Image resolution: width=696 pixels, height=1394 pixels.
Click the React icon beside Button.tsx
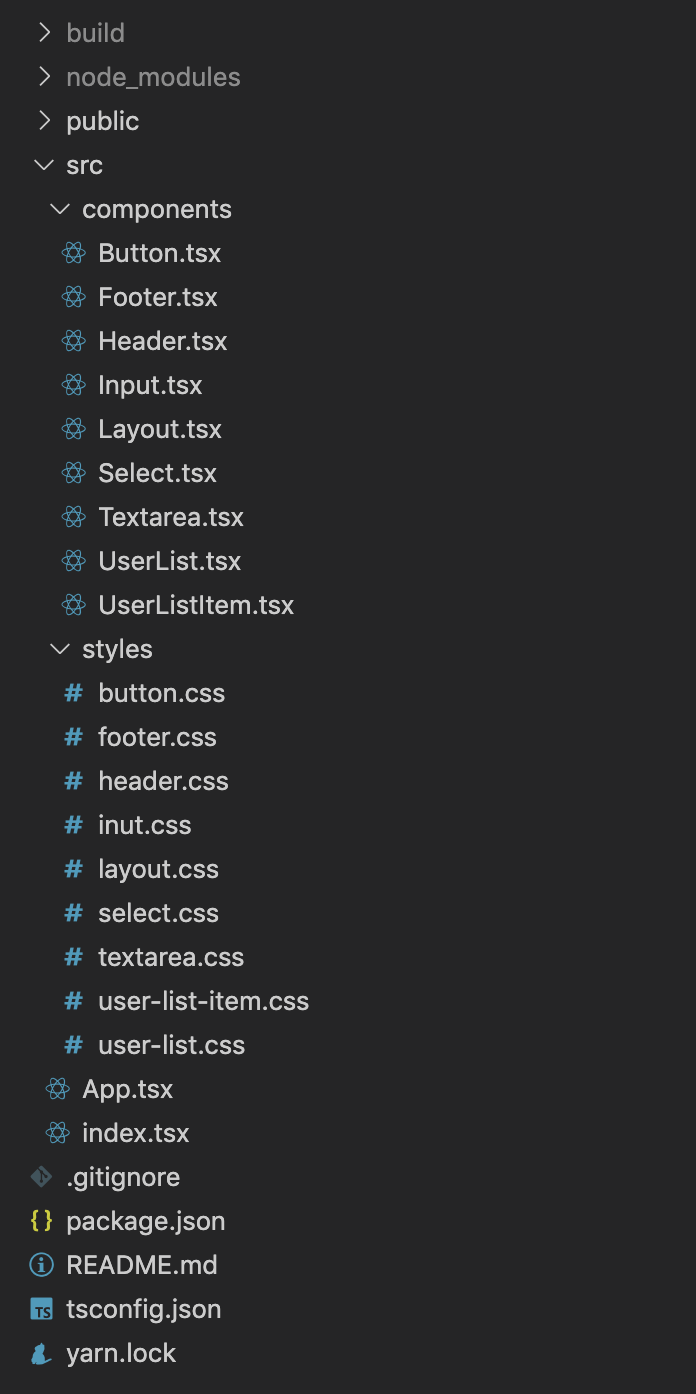point(73,253)
